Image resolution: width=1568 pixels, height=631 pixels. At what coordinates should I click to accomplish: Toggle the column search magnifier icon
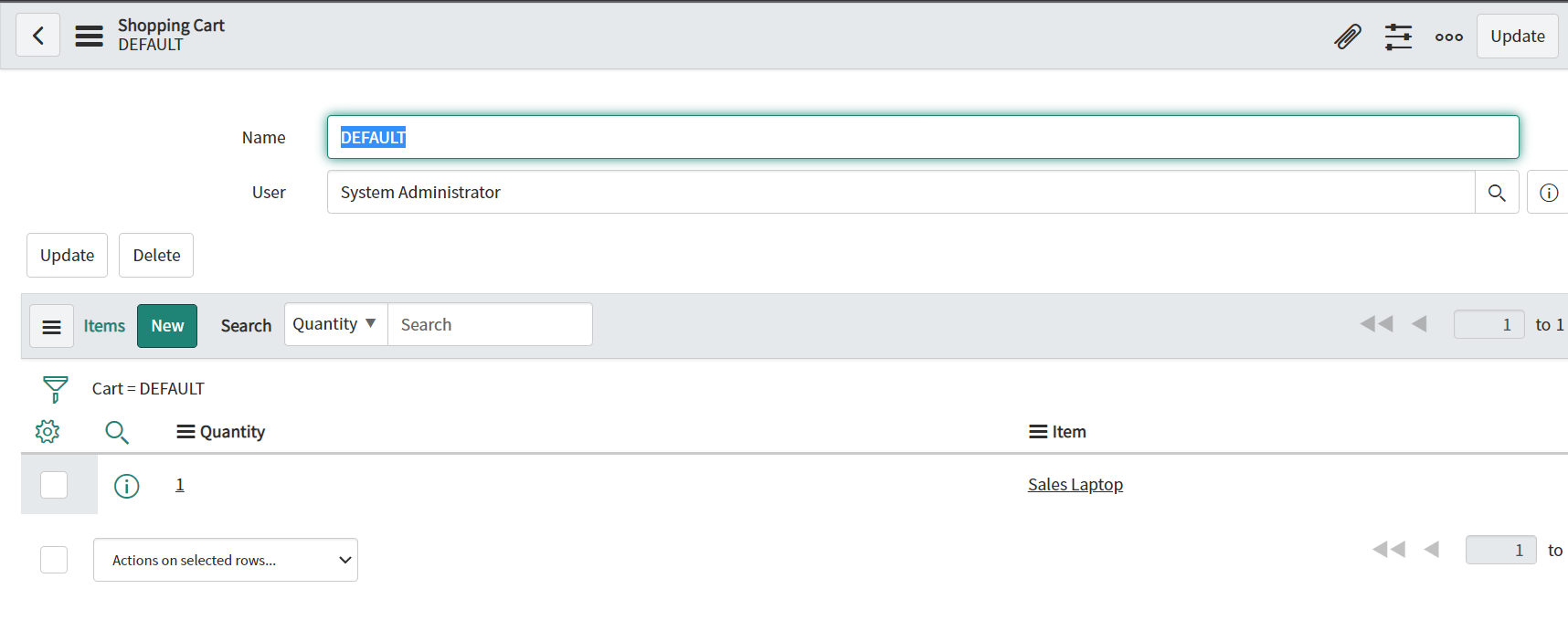click(117, 432)
